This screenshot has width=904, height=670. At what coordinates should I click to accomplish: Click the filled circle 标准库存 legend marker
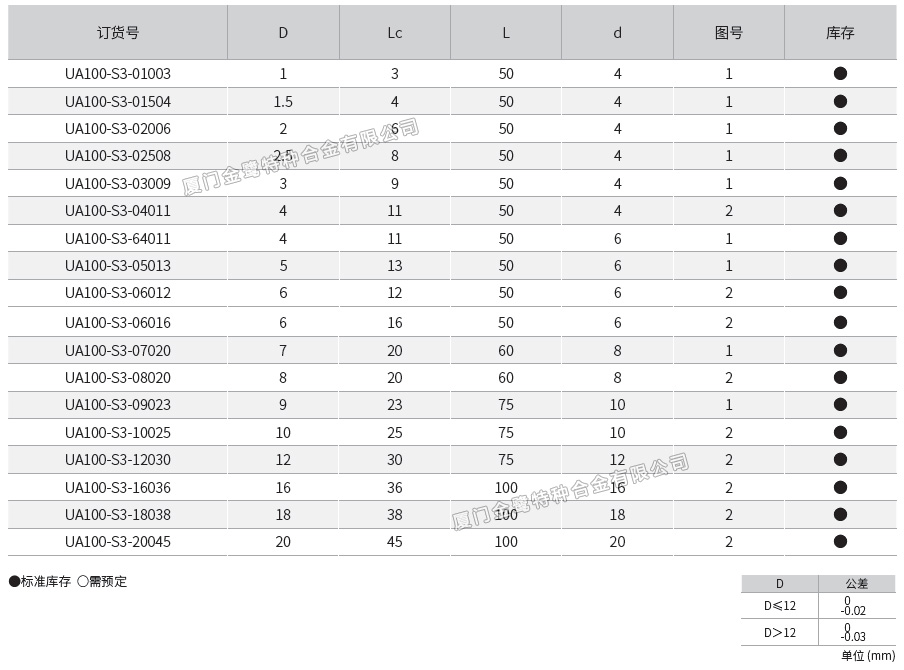[14, 582]
